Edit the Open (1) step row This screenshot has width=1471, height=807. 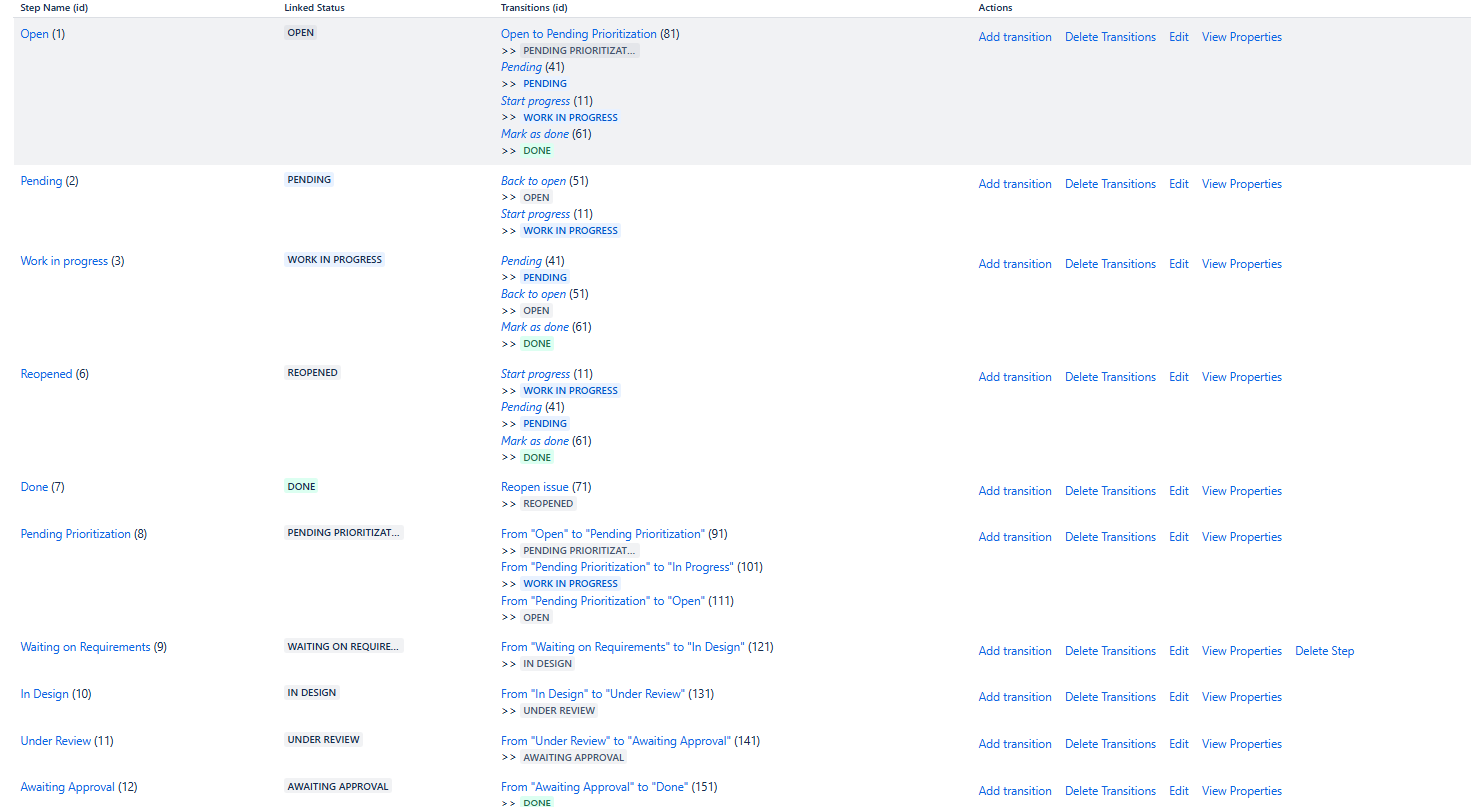[1179, 37]
